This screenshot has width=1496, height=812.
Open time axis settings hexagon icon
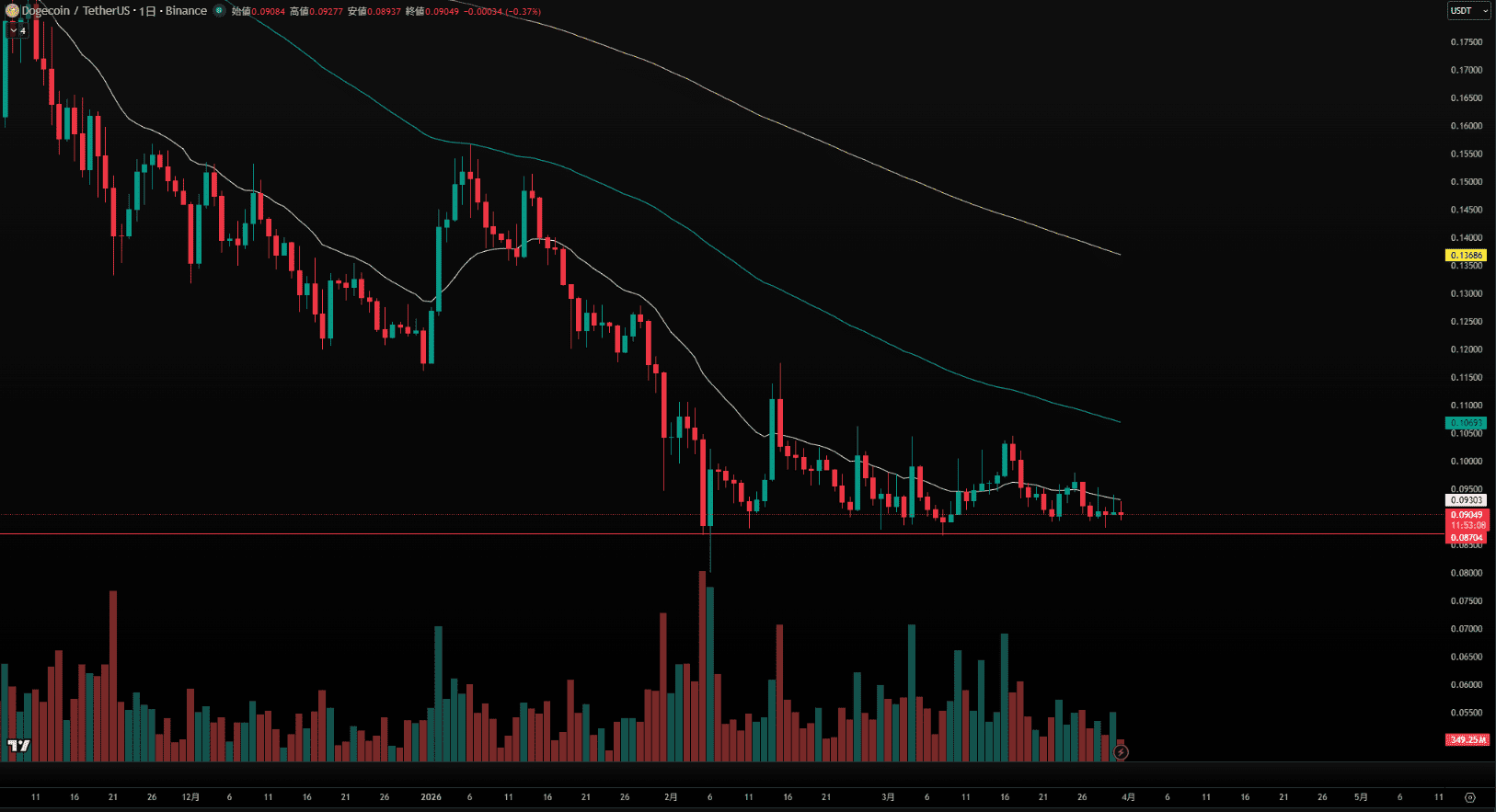[1469, 797]
